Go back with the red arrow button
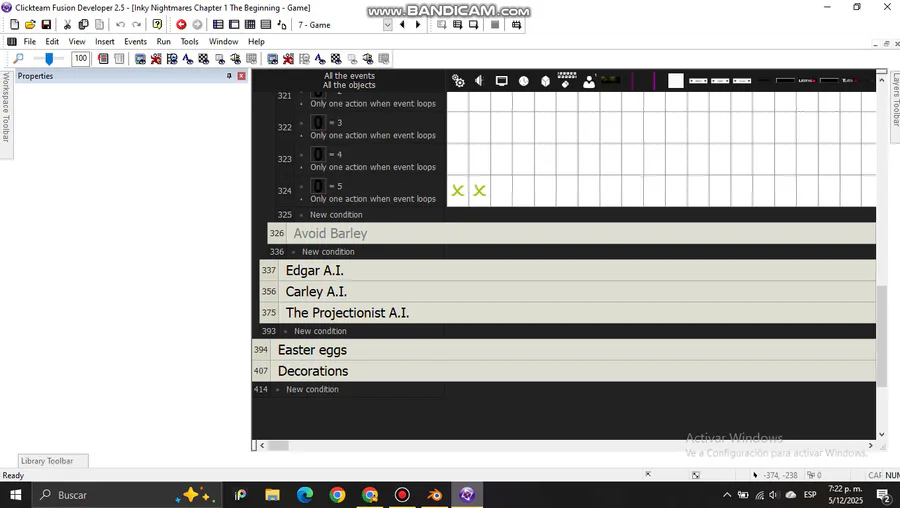The image size is (900, 508). point(181,25)
